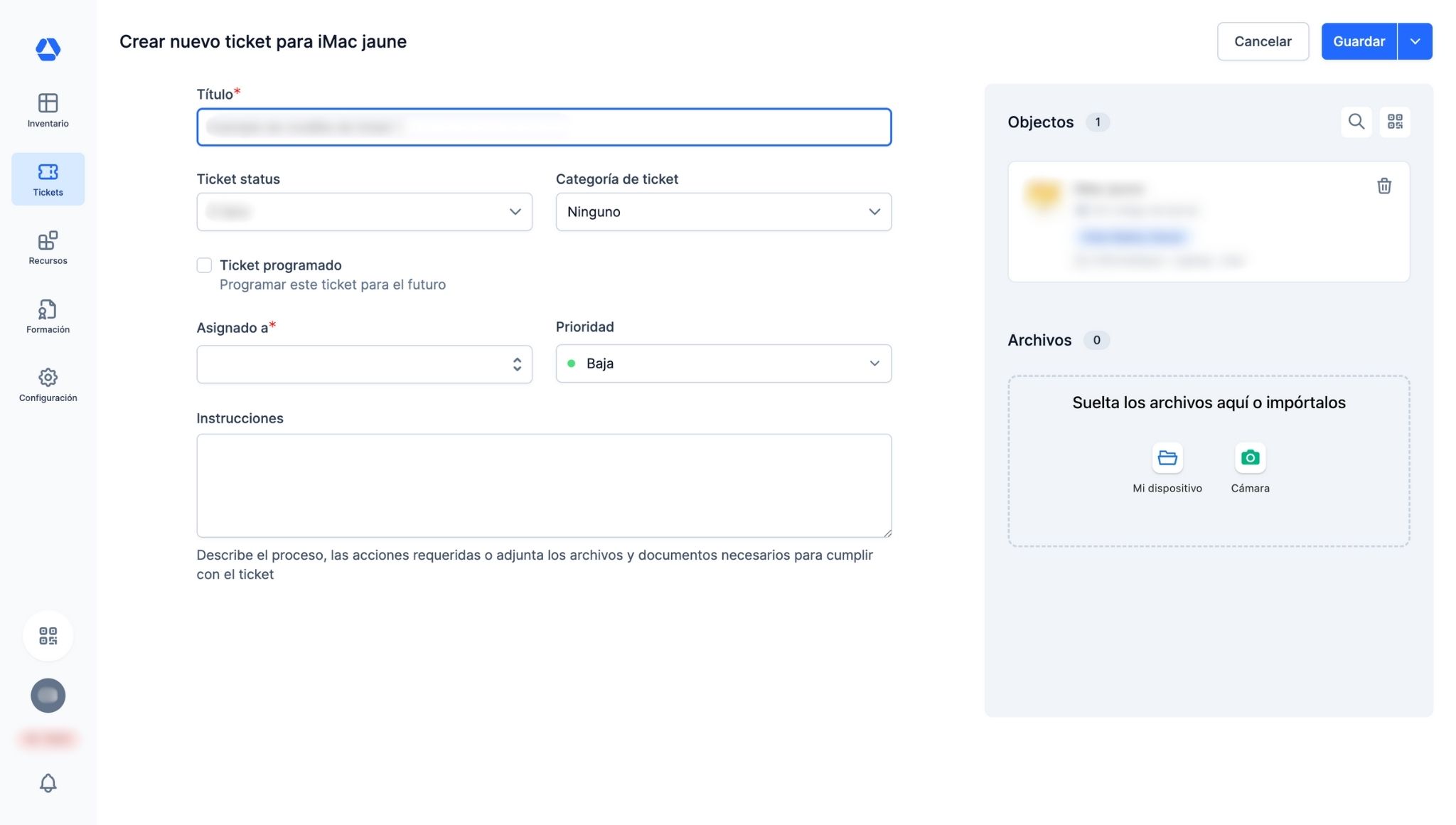
Task: Open the Inventario section
Action: point(48,110)
